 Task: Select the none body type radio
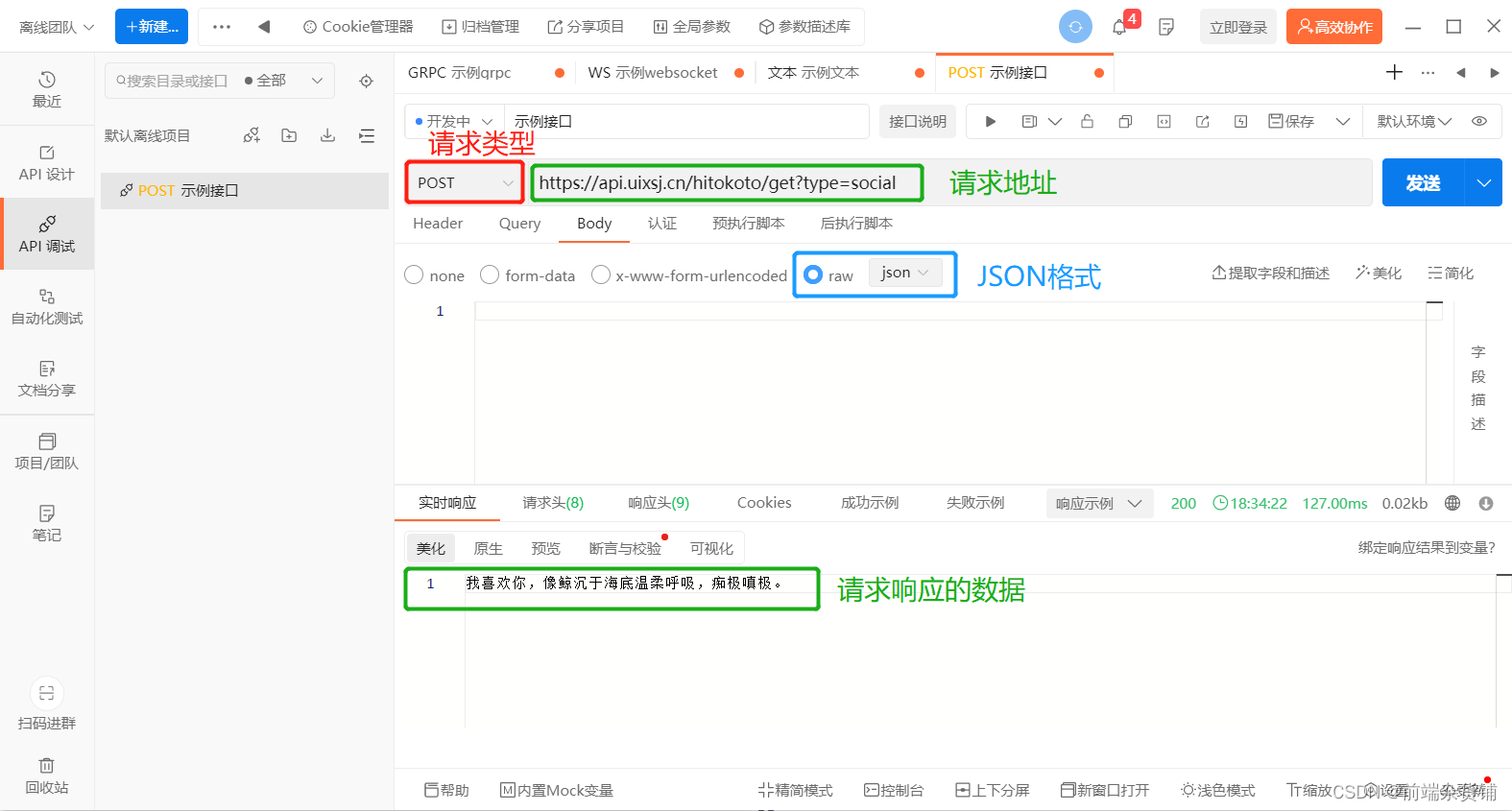click(x=414, y=275)
